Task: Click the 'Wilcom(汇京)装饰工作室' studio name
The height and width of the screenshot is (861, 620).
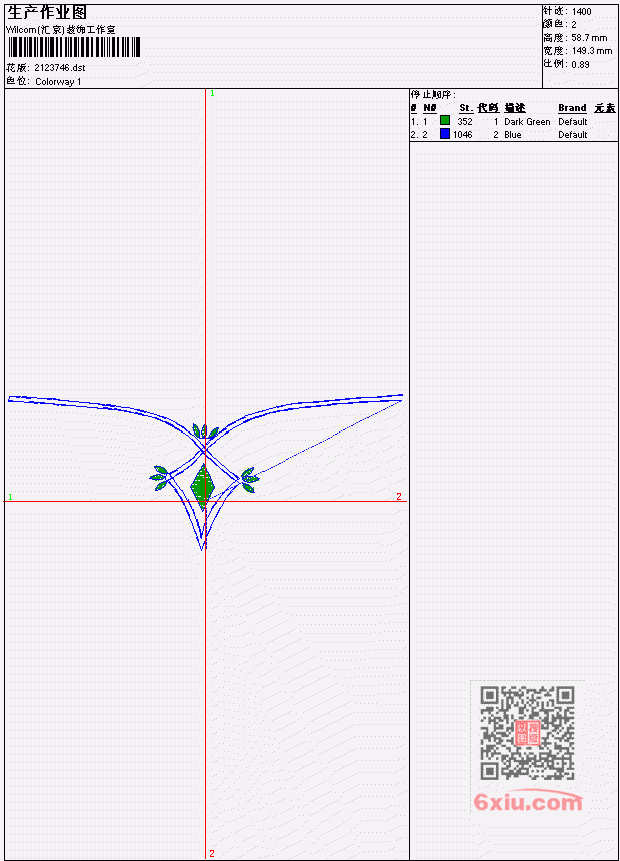Action: [61, 30]
